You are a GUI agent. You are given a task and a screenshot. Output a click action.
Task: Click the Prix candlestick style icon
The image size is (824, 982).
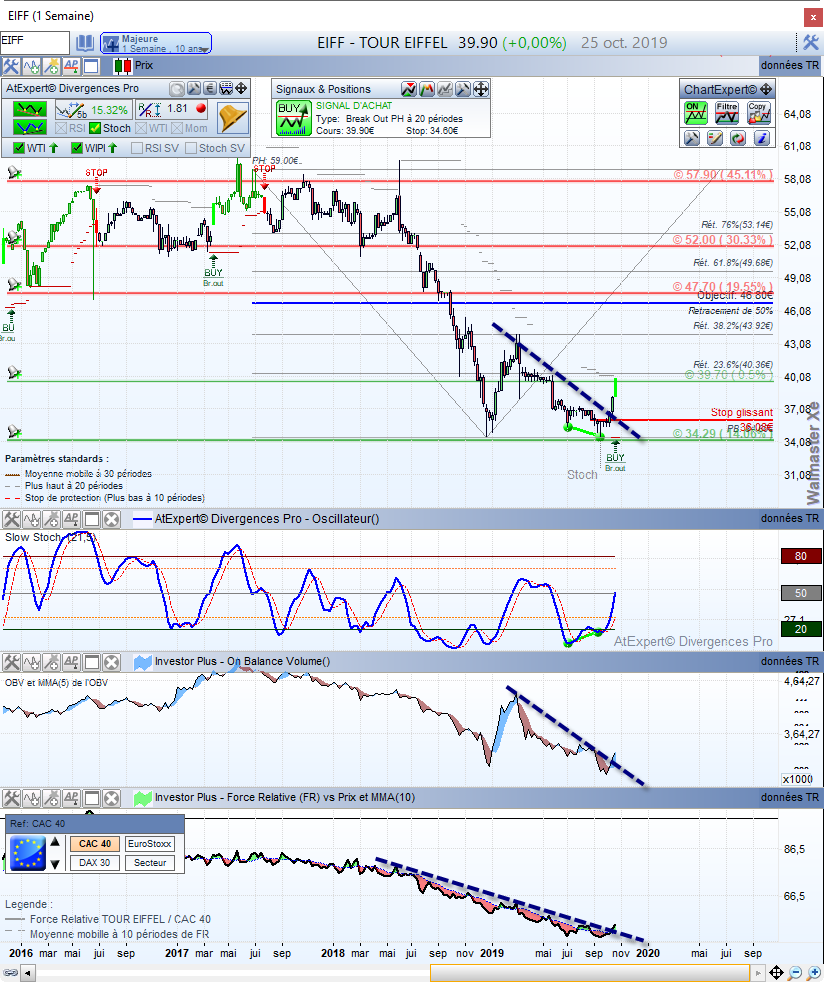click(123, 66)
